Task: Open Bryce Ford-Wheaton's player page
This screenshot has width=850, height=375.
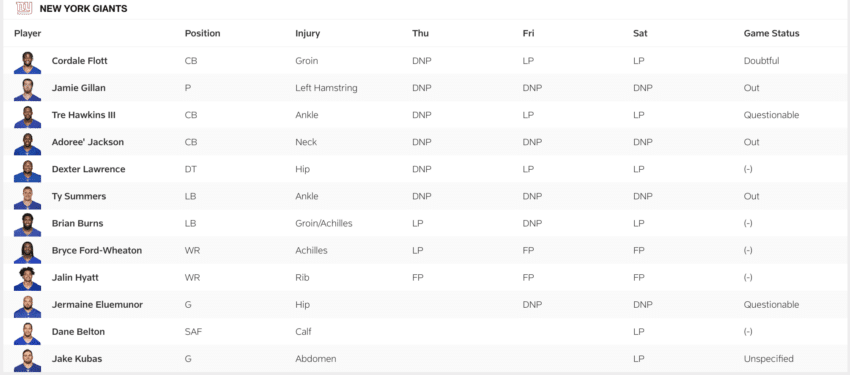Action: 96,250
